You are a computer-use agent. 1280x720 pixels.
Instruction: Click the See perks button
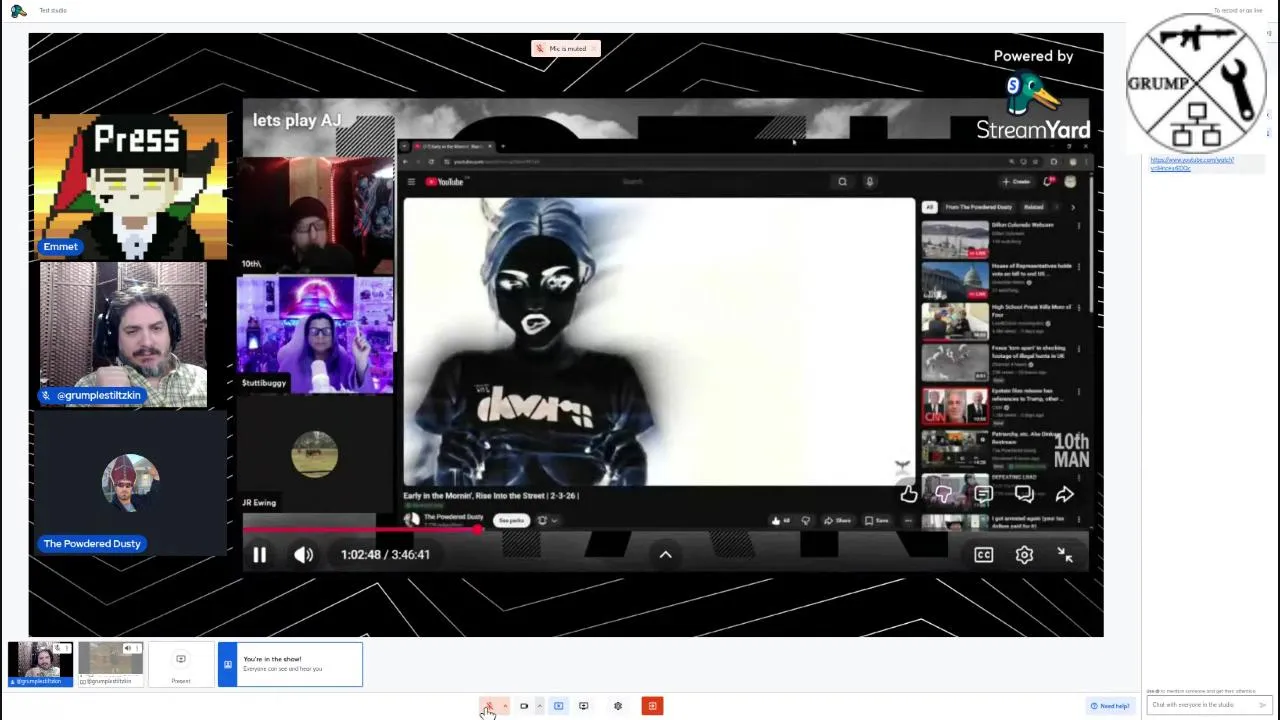tap(511, 520)
